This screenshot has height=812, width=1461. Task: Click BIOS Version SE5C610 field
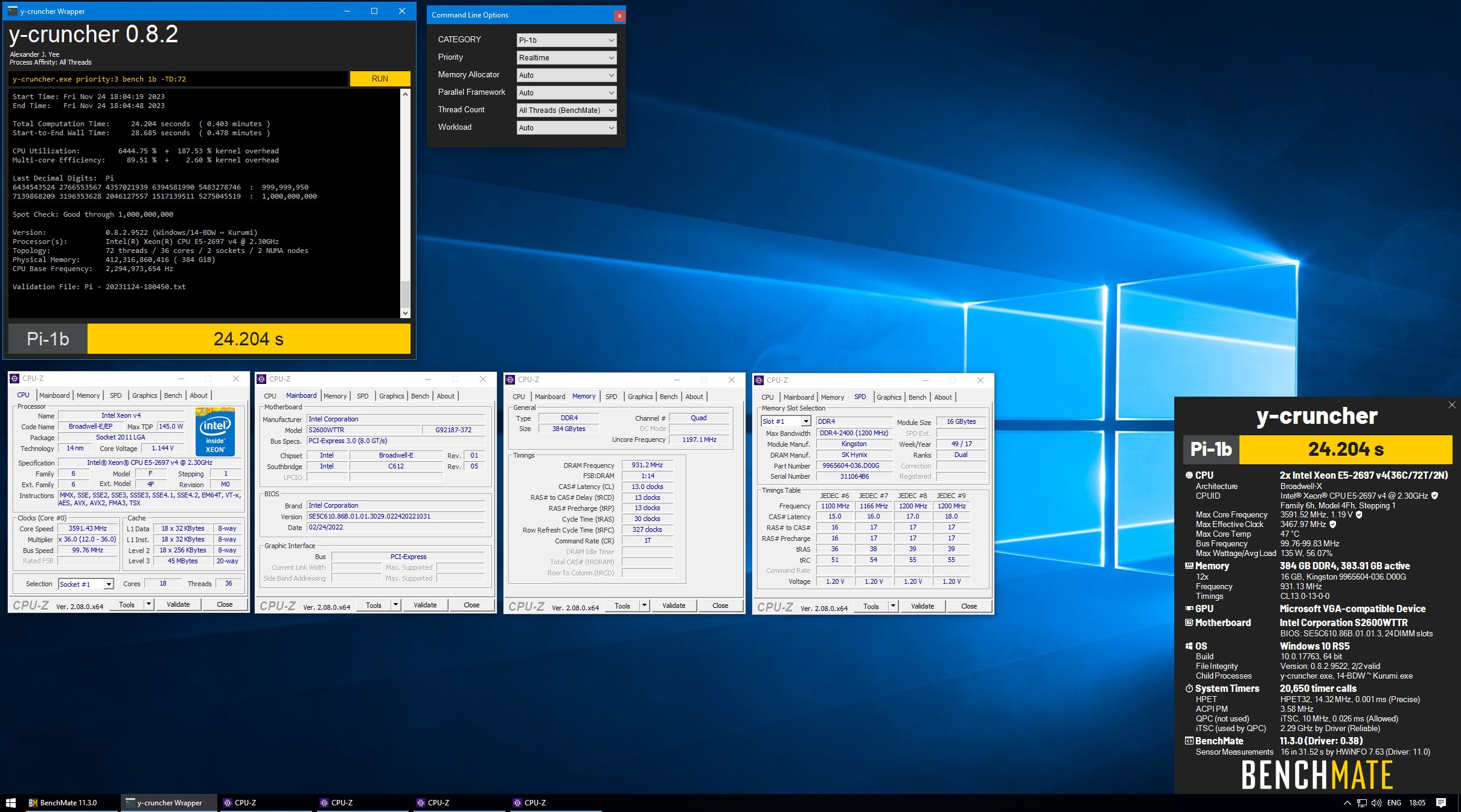click(x=395, y=516)
